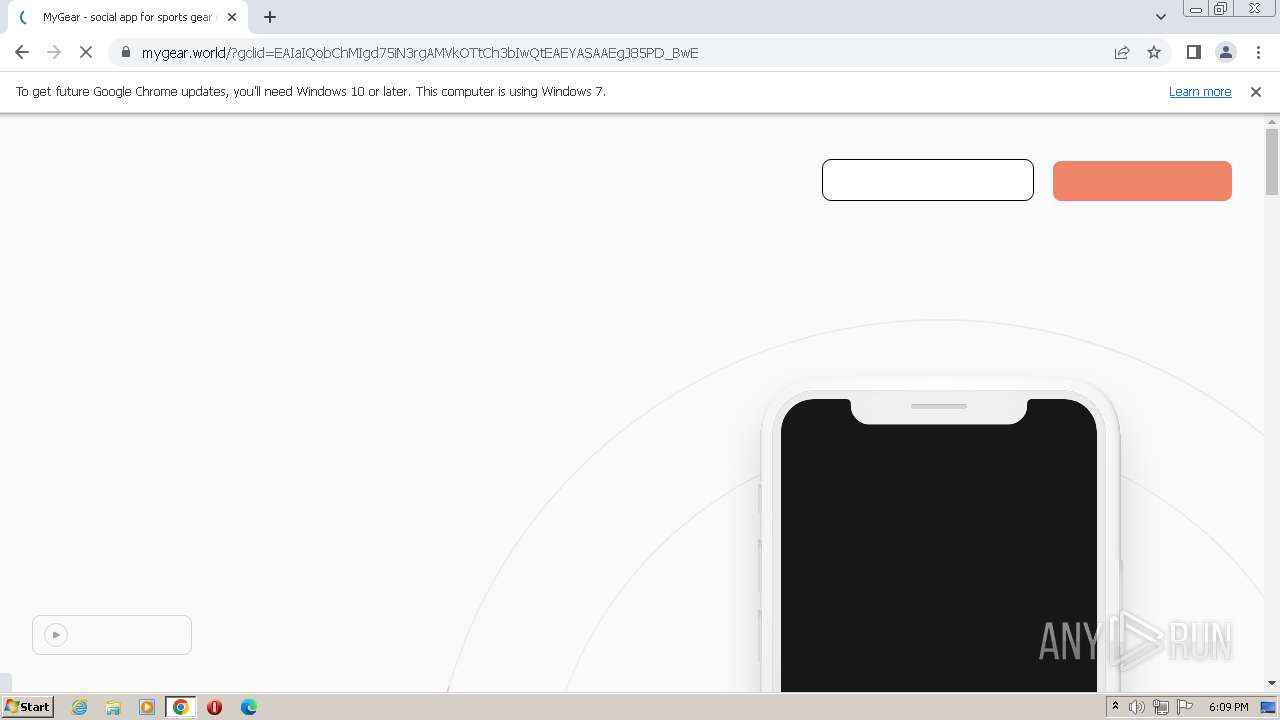Add a new tab with the plus button
The height and width of the screenshot is (720, 1280).
(270, 17)
